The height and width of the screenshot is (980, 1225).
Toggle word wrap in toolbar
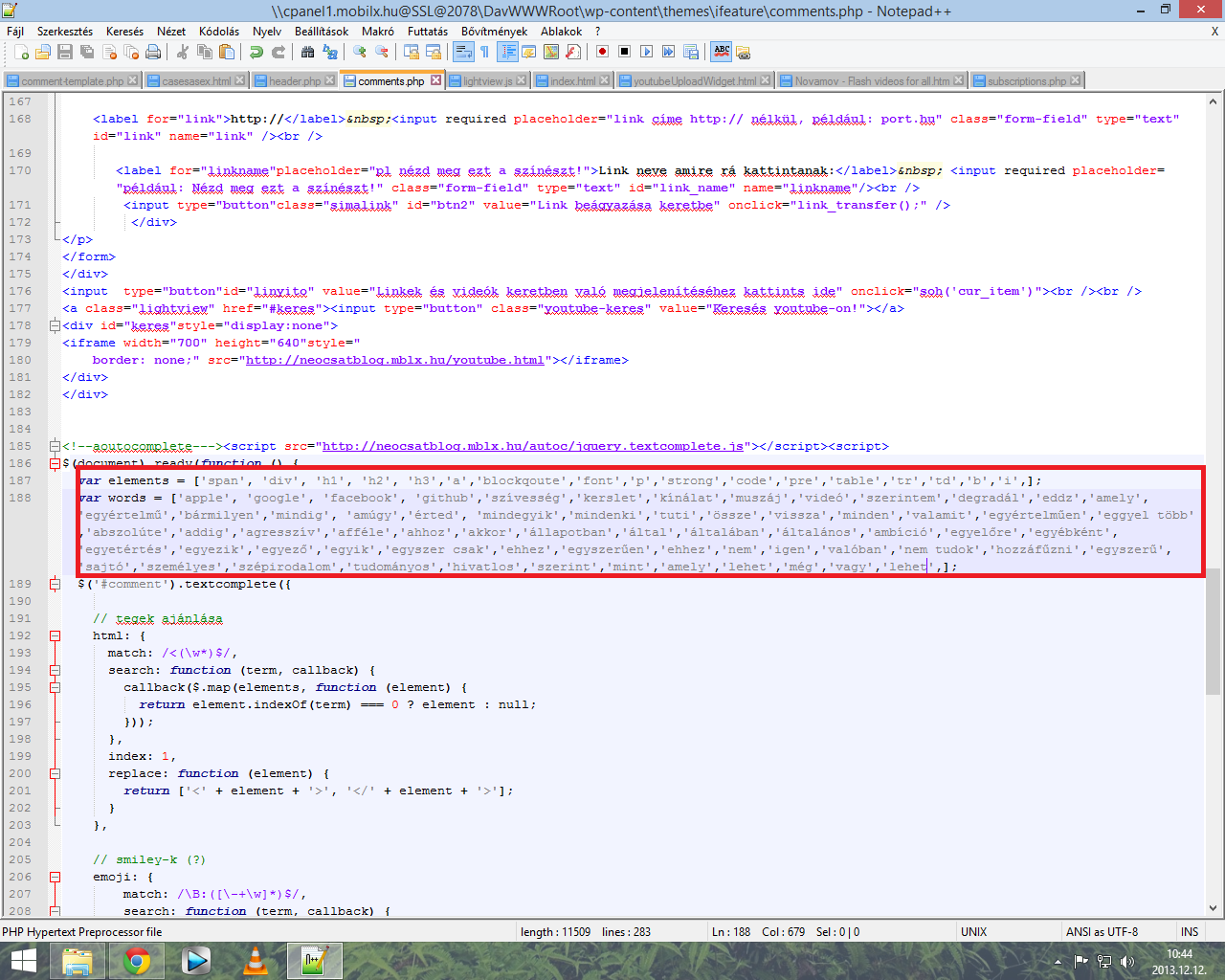coord(463,52)
